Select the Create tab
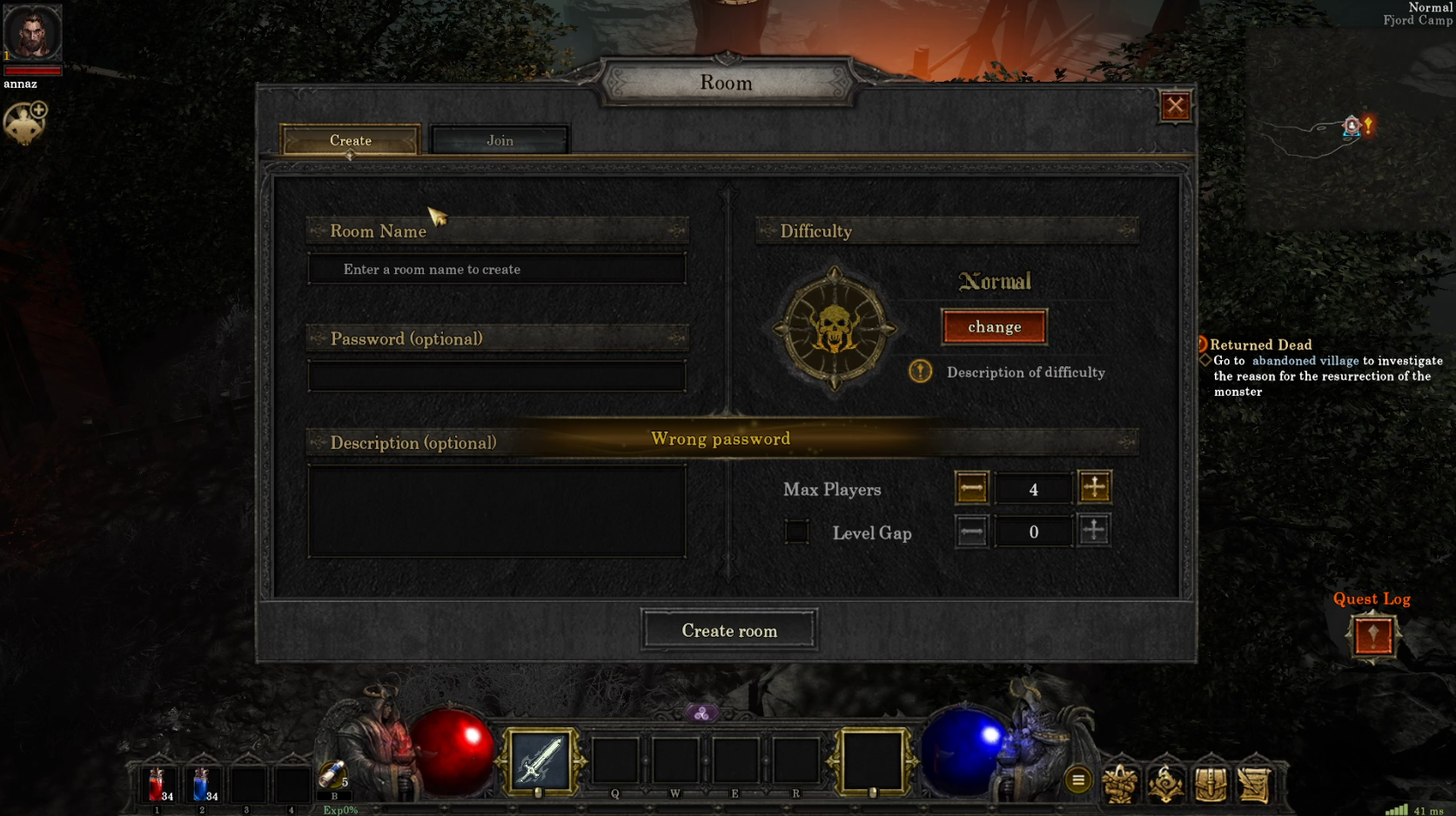 tap(350, 140)
